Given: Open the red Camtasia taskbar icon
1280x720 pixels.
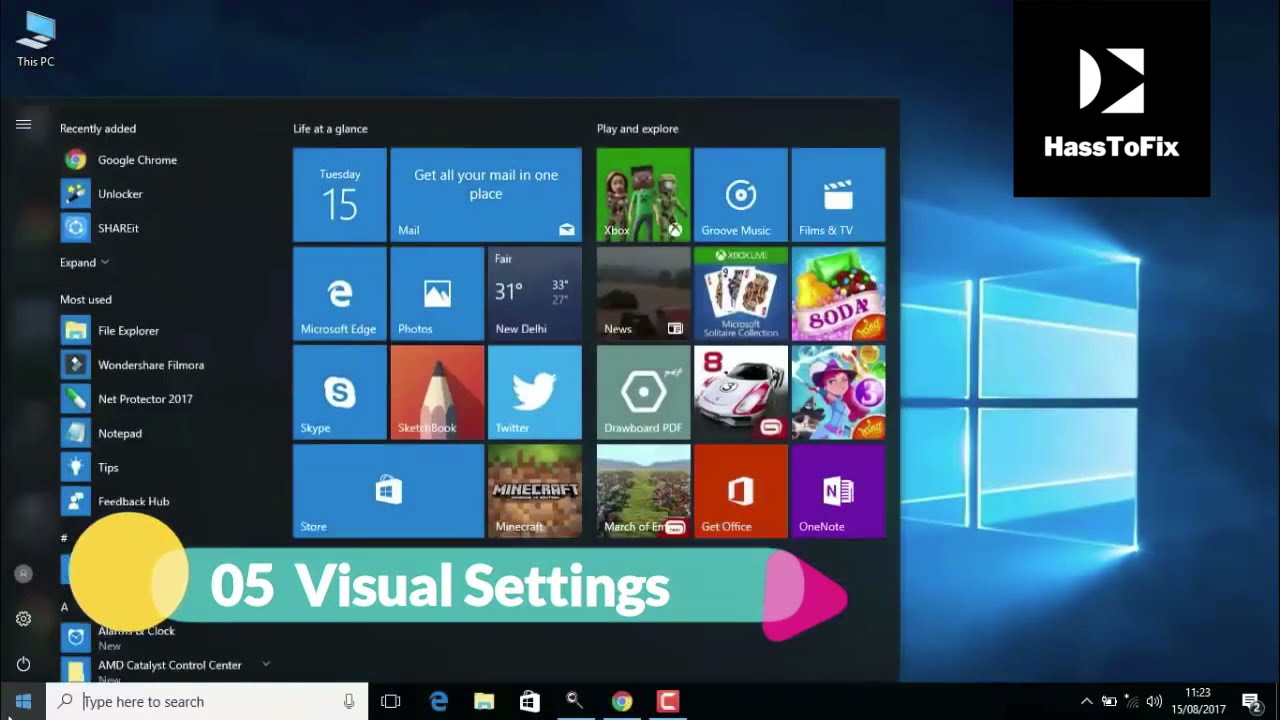Looking at the screenshot, I should (x=668, y=701).
